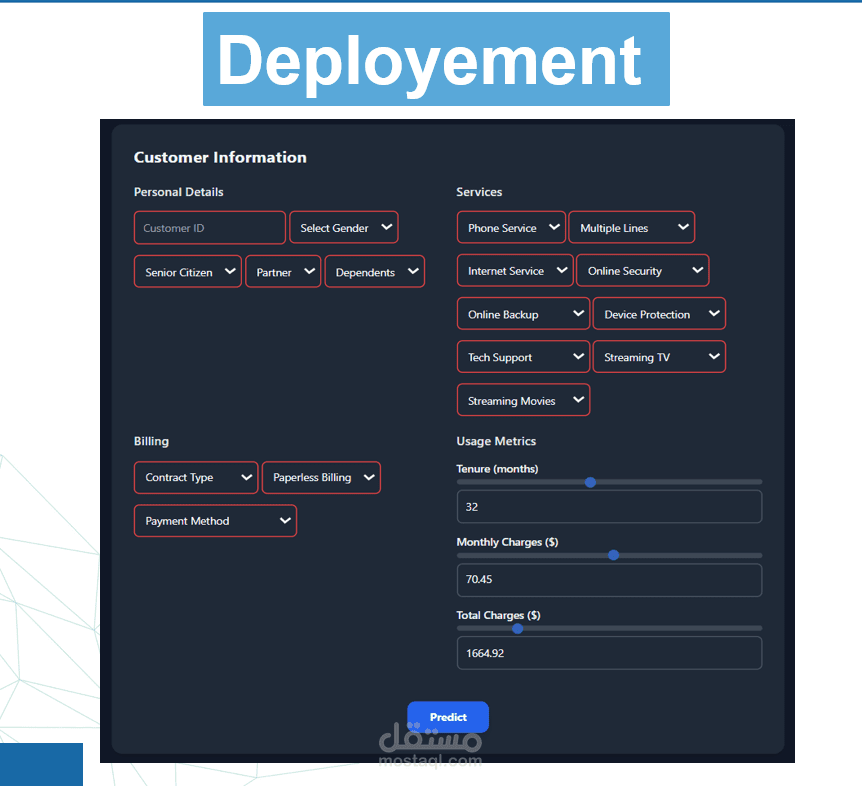Click the Services section label

[x=479, y=192]
